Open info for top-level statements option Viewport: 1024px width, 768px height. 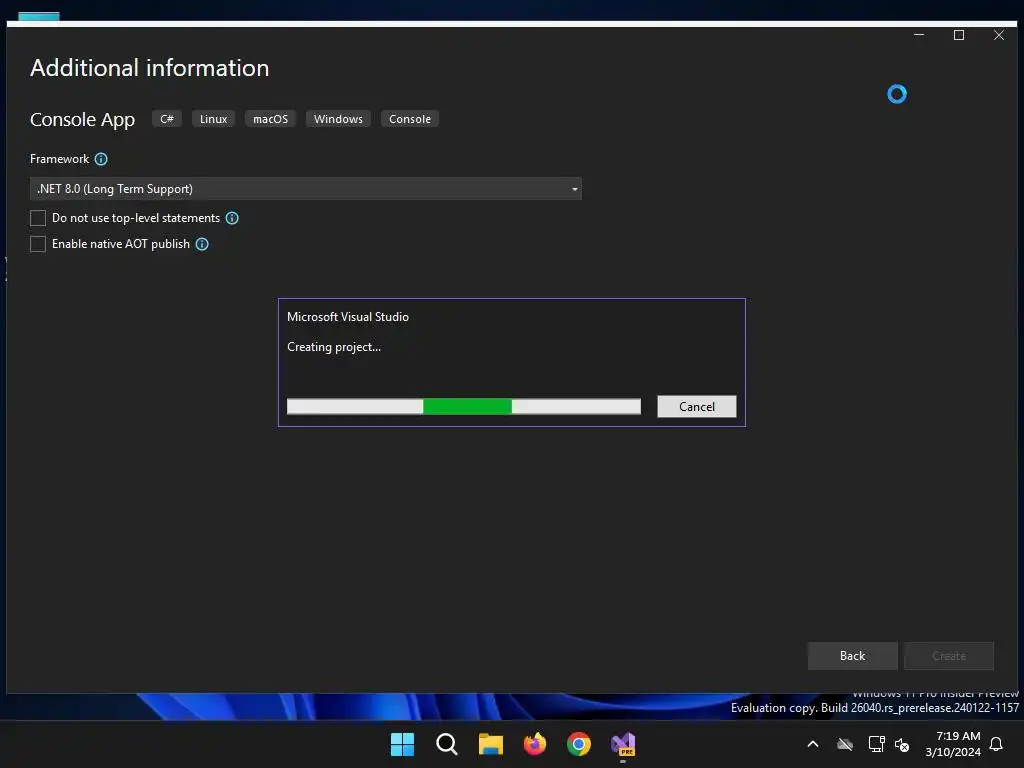232,218
